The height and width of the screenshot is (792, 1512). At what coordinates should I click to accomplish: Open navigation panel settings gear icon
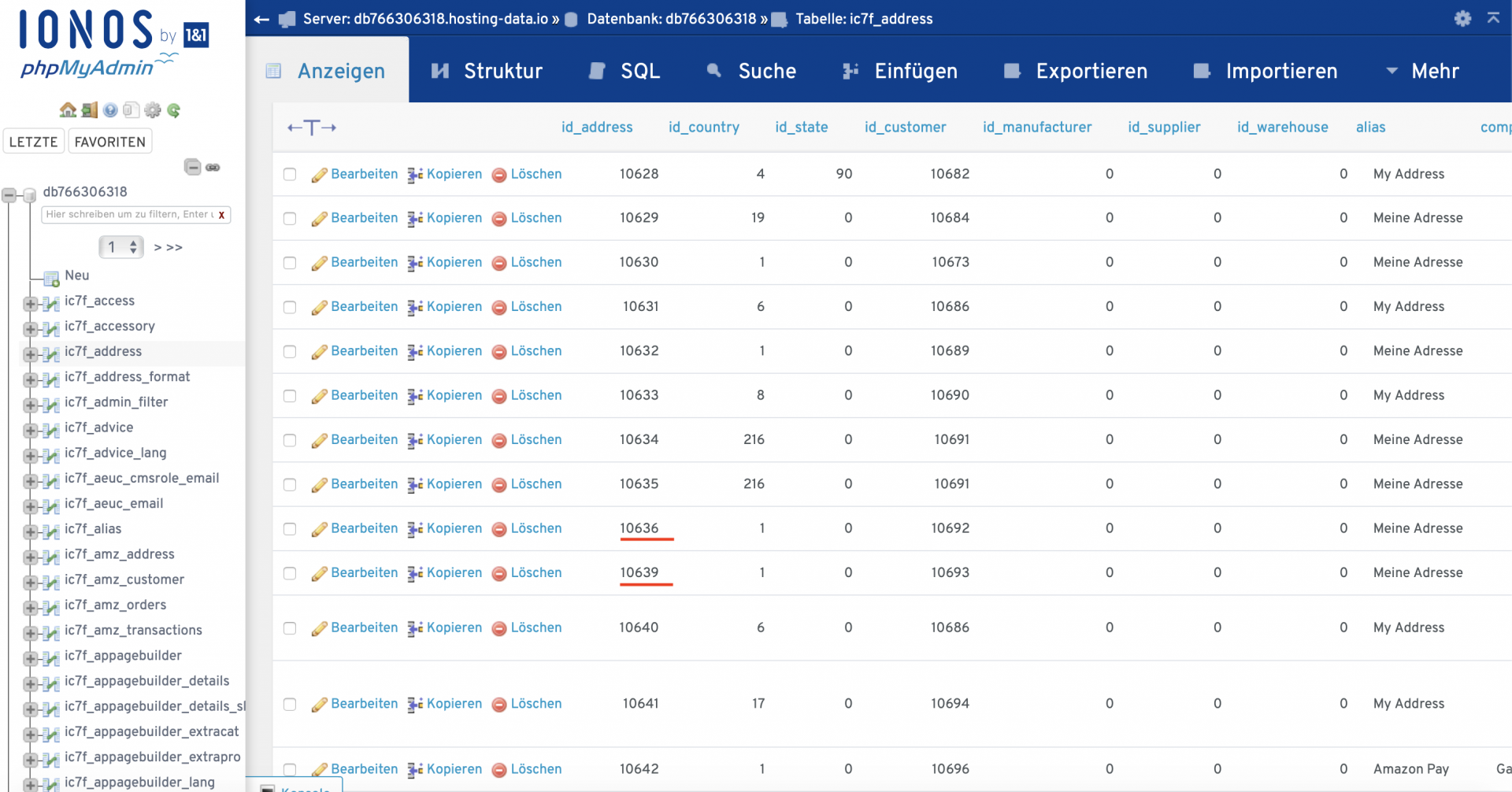[x=153, y=110]
